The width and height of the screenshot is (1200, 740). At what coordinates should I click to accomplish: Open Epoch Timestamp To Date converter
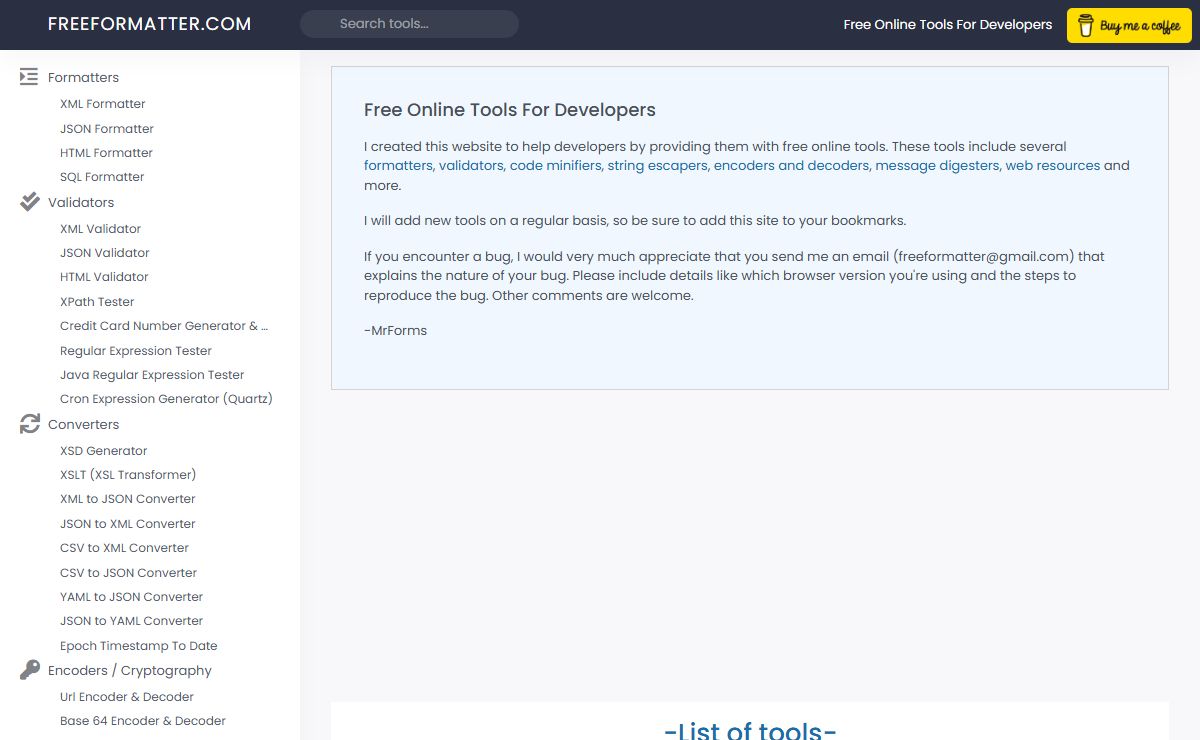pos(138,646)
